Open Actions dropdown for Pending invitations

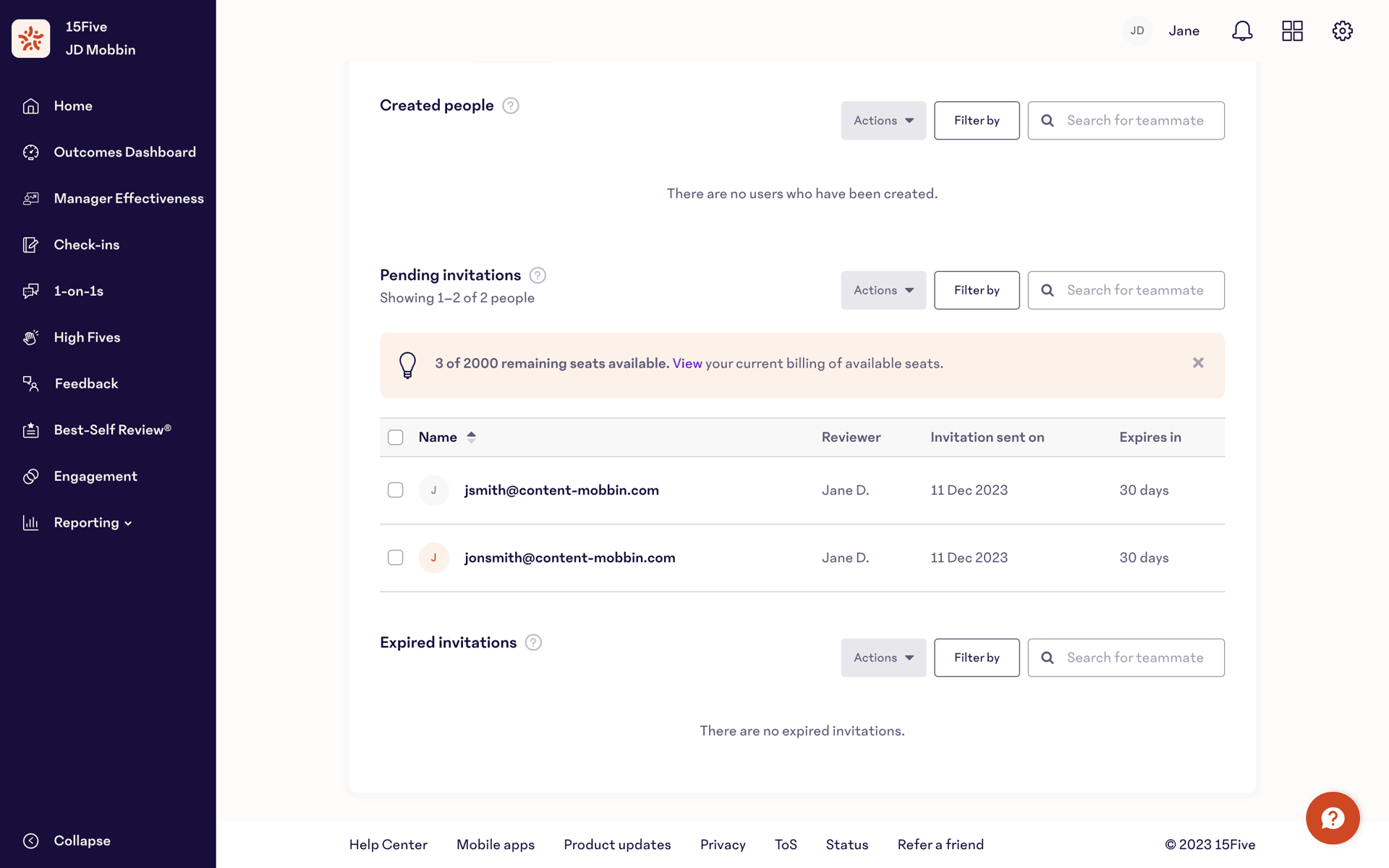pyautogui.click(x=883, y=290)
